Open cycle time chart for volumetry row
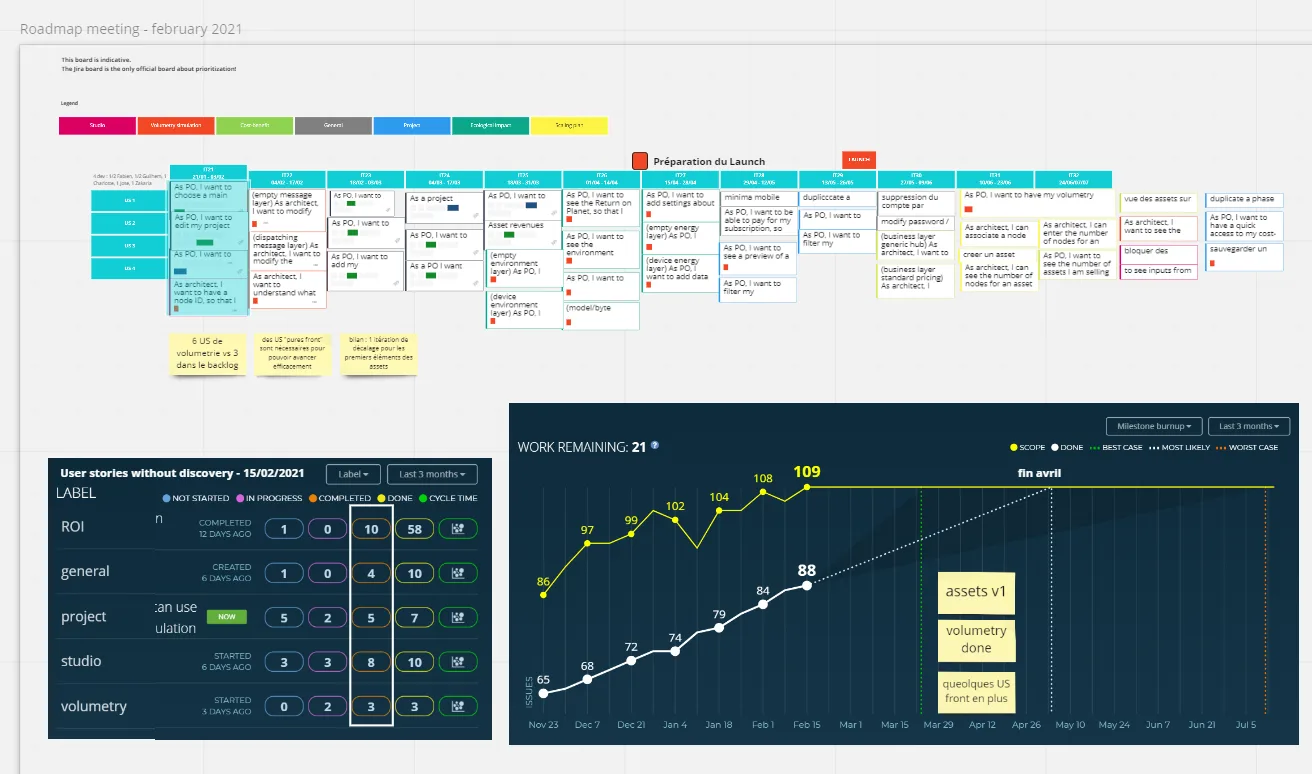 coord(458,706)
